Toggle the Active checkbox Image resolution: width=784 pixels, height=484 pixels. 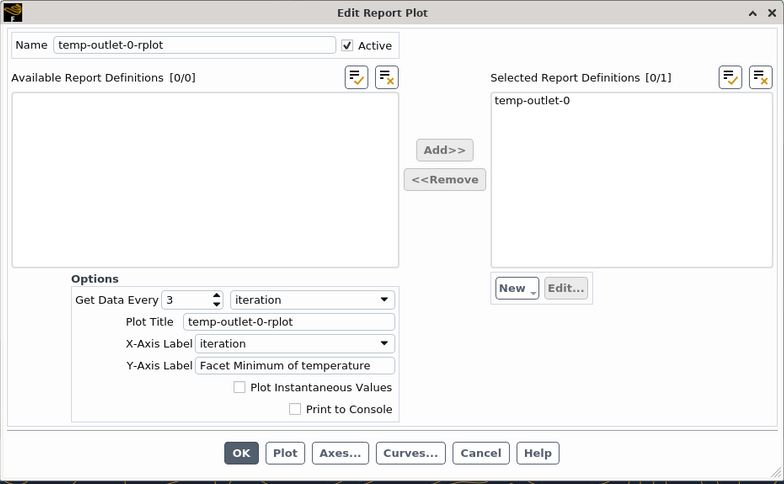[347, 46]
